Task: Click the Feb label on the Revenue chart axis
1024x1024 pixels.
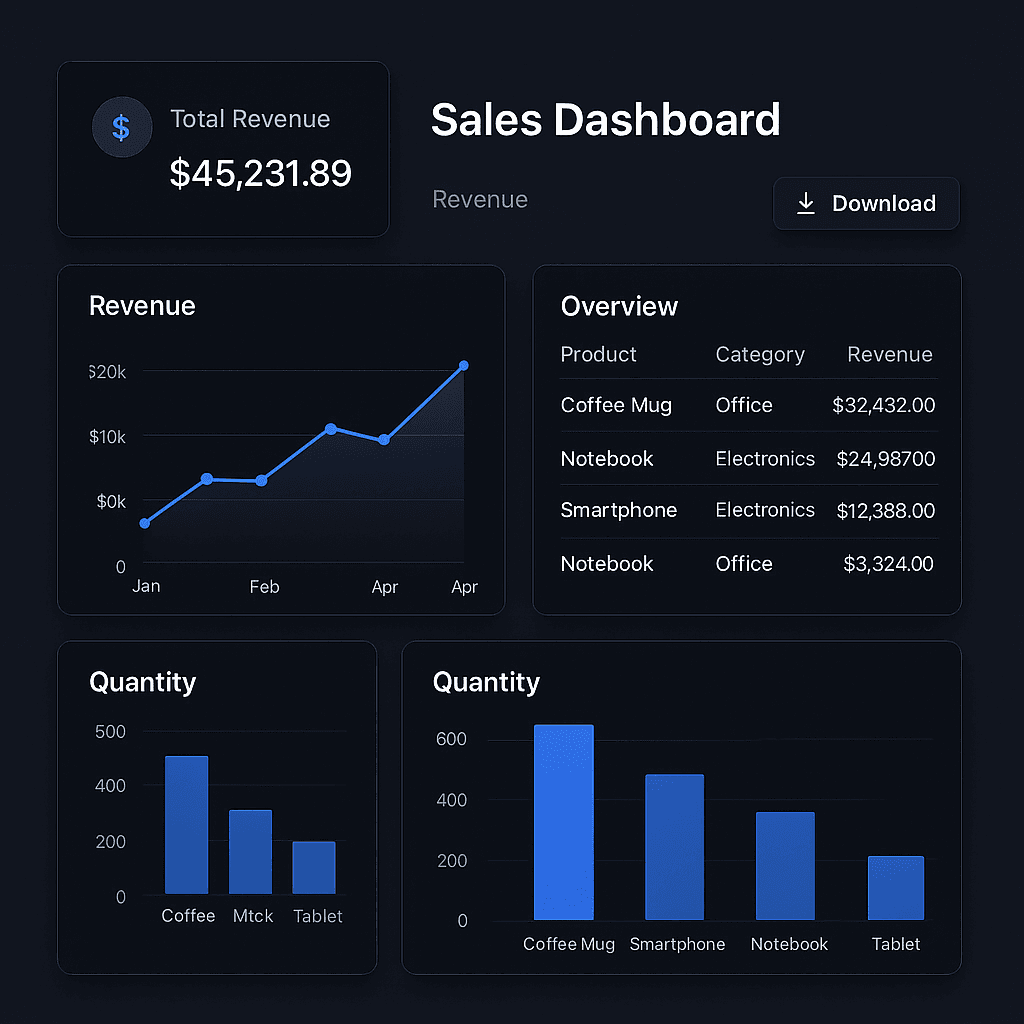Action: 264,587
